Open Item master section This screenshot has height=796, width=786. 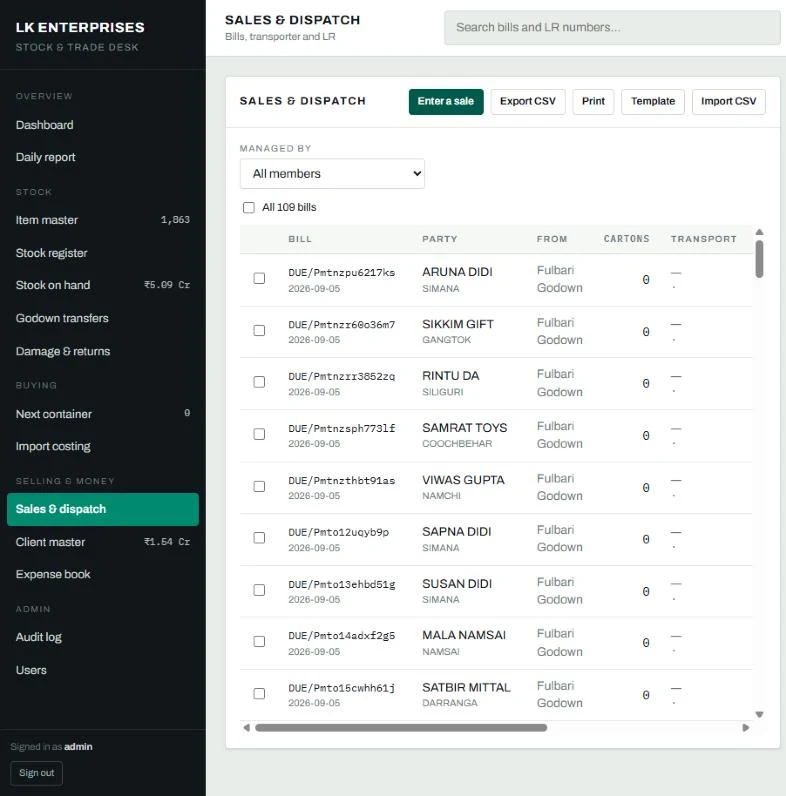(103, 220)
